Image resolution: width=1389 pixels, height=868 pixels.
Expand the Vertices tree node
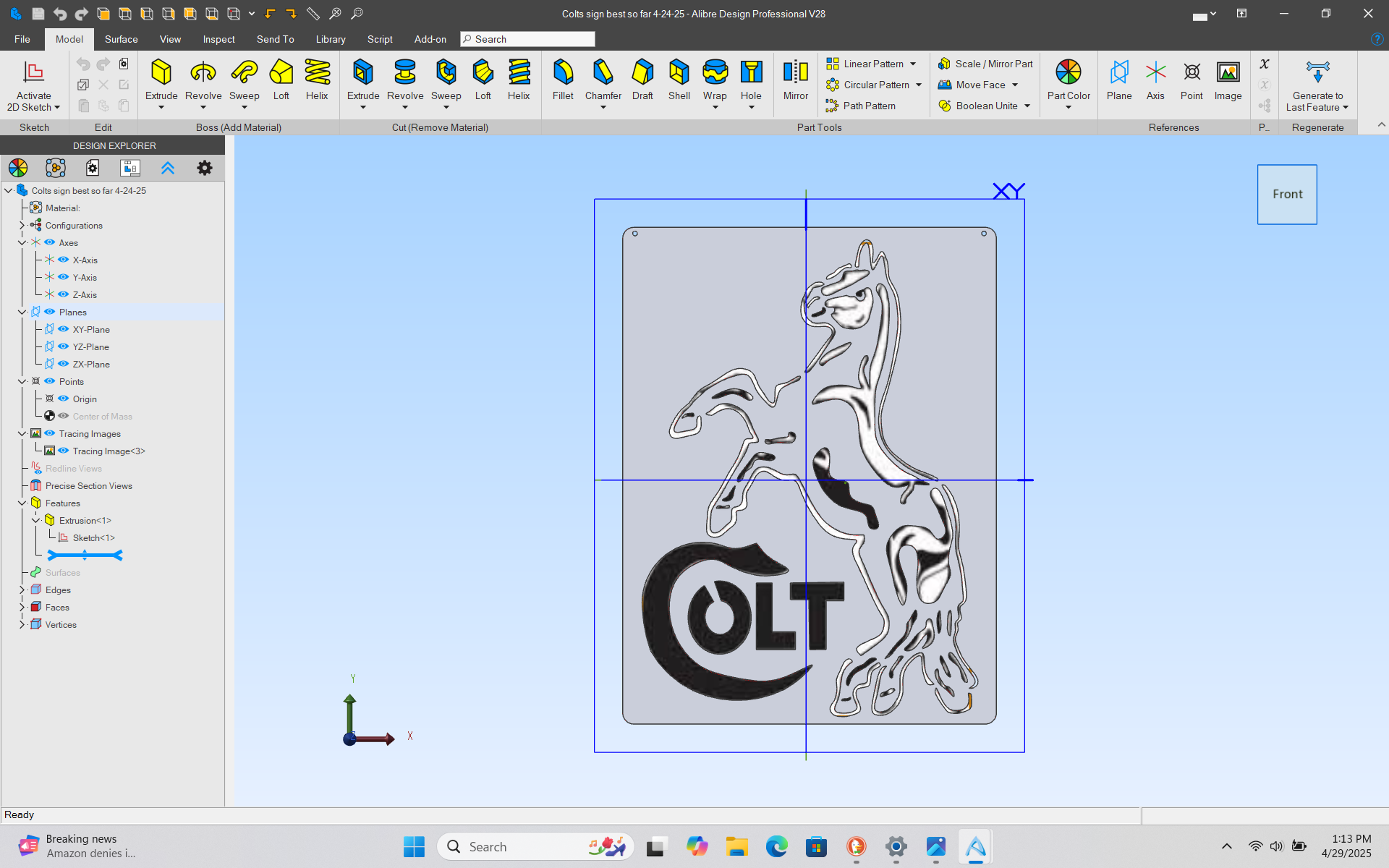pyautogui.click(x=22, y=624)
